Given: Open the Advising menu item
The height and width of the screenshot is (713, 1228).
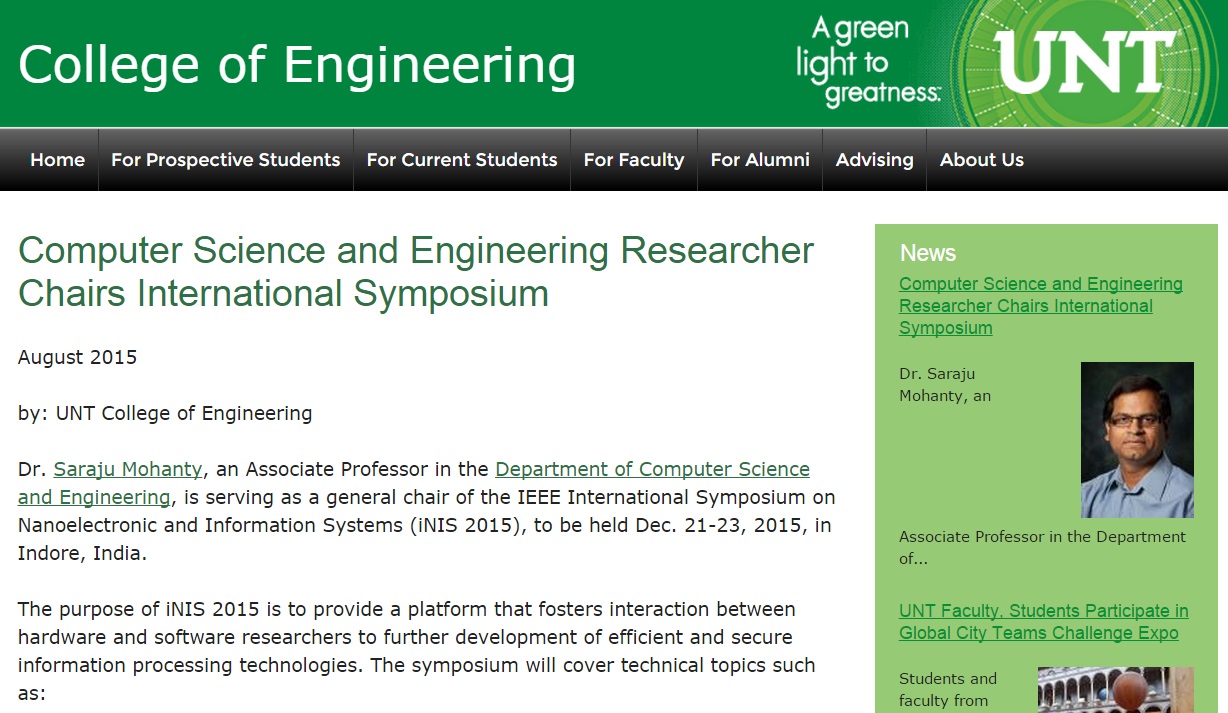Looking at the screenshot, I should [875, 160].
